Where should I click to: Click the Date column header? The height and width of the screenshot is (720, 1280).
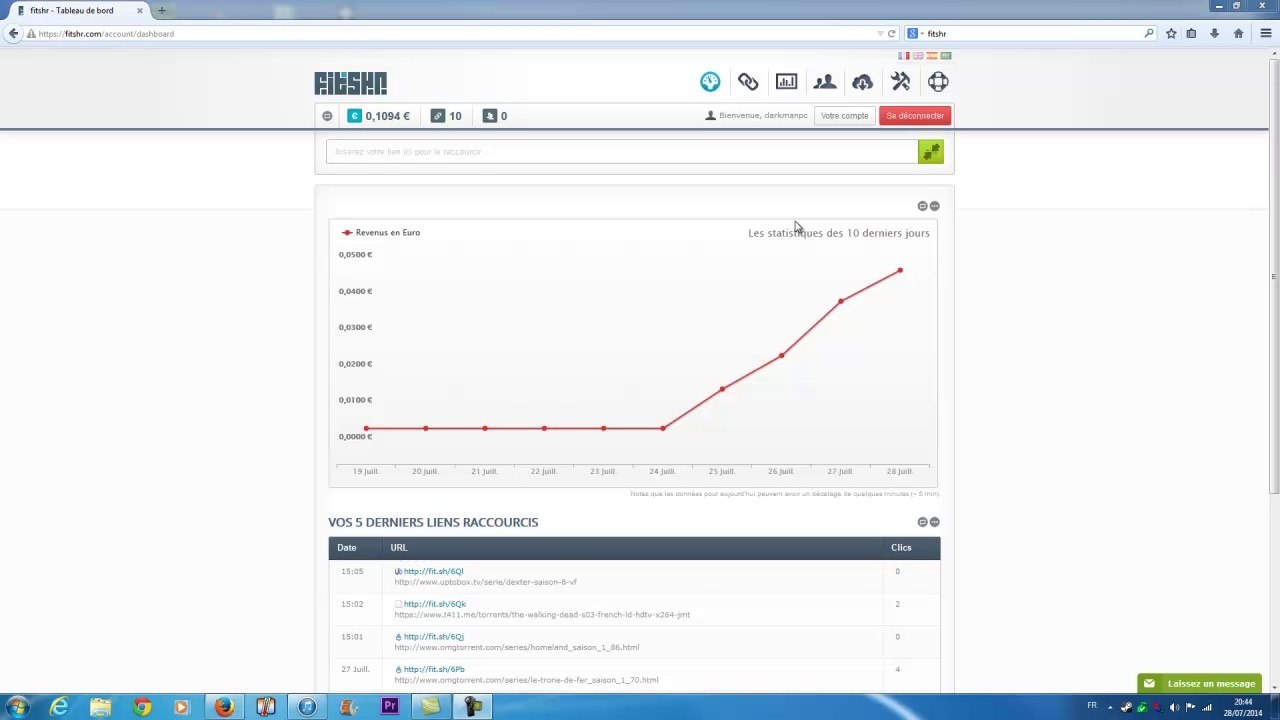(x=346, y=548)
